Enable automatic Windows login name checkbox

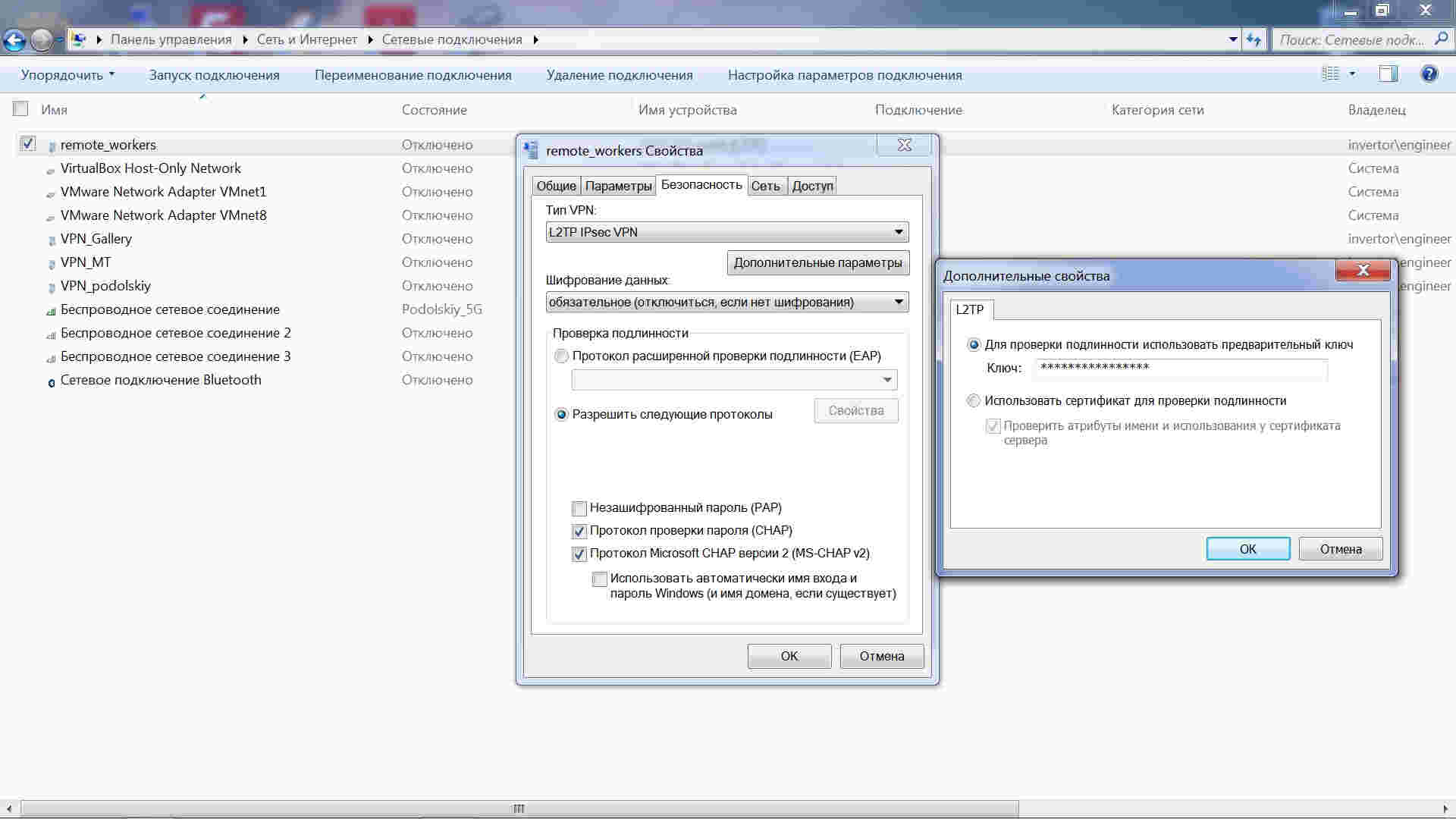600,579
